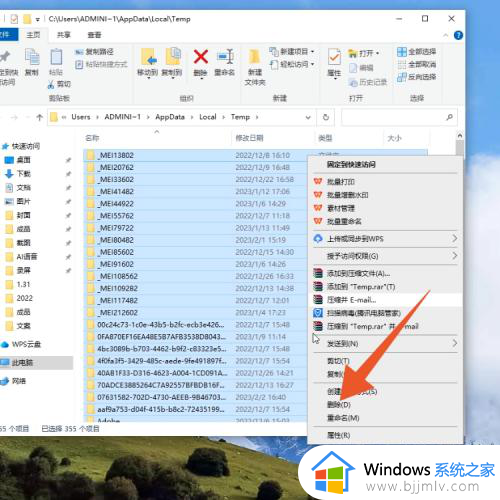This screenshot has width=500, height=500.
Task: Click the blue help question mark icon
Action: coord(458,35)
